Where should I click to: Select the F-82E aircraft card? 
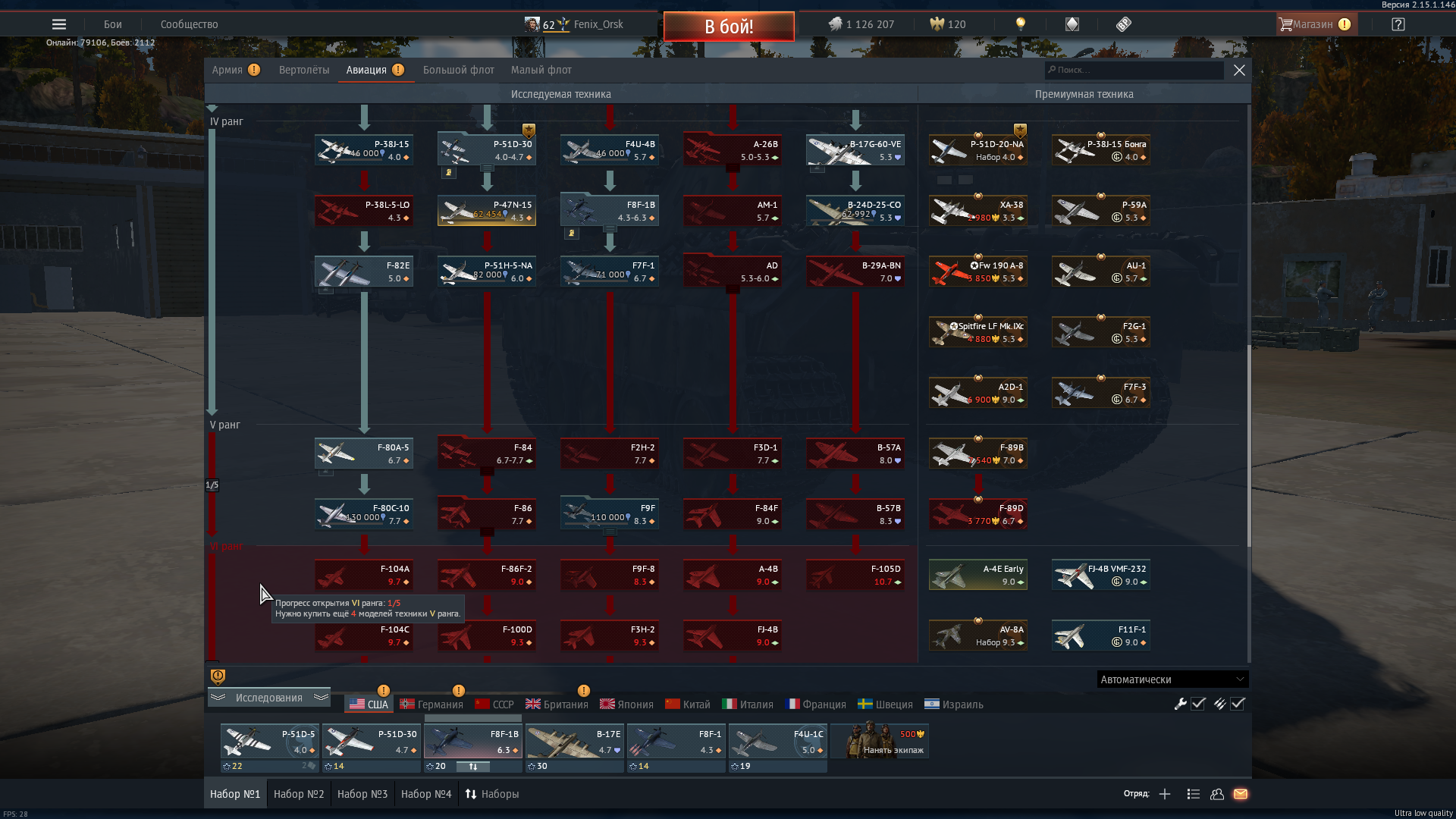point(364,271)
